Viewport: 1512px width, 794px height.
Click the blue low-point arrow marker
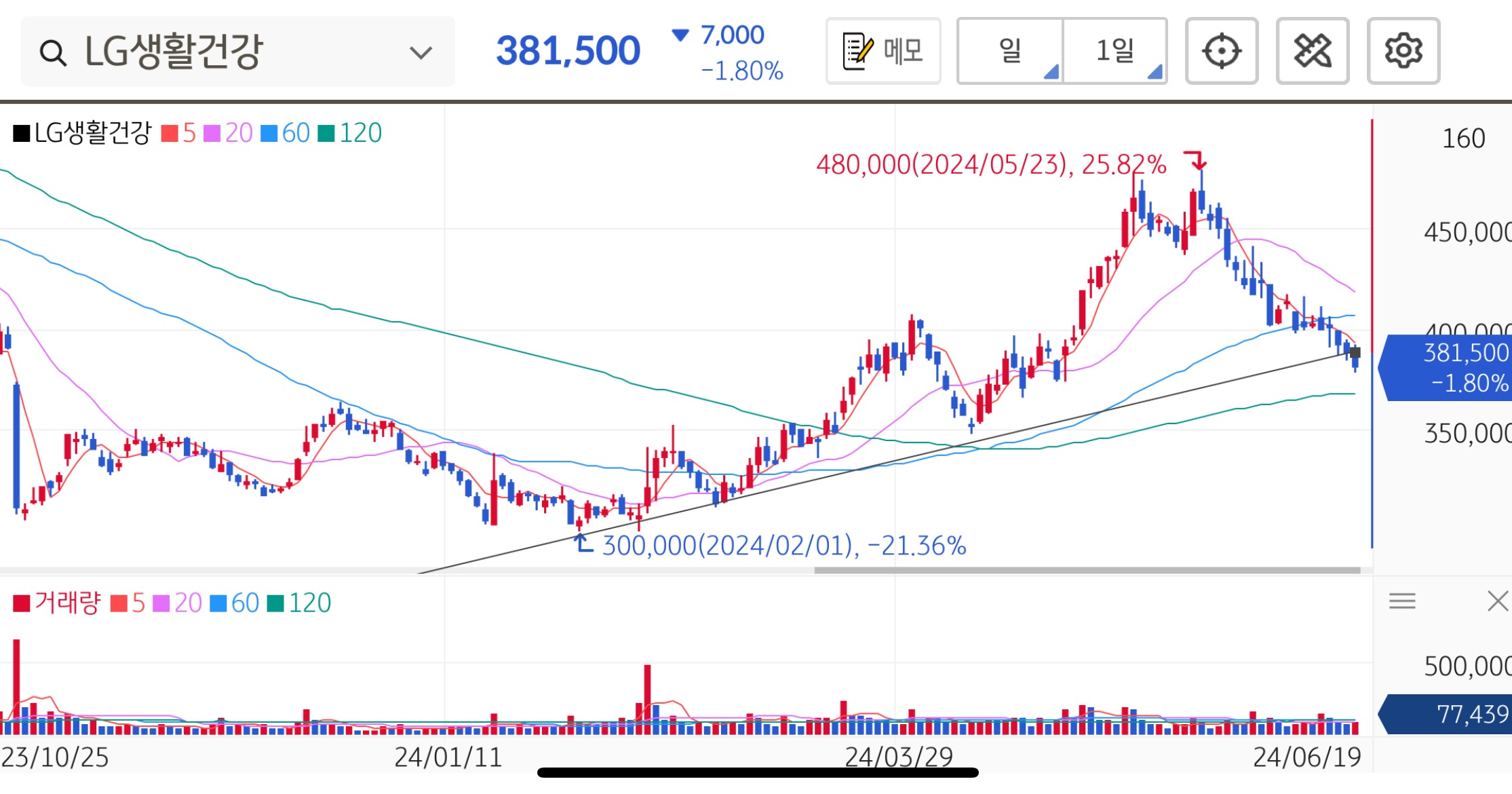coord(583,543)
